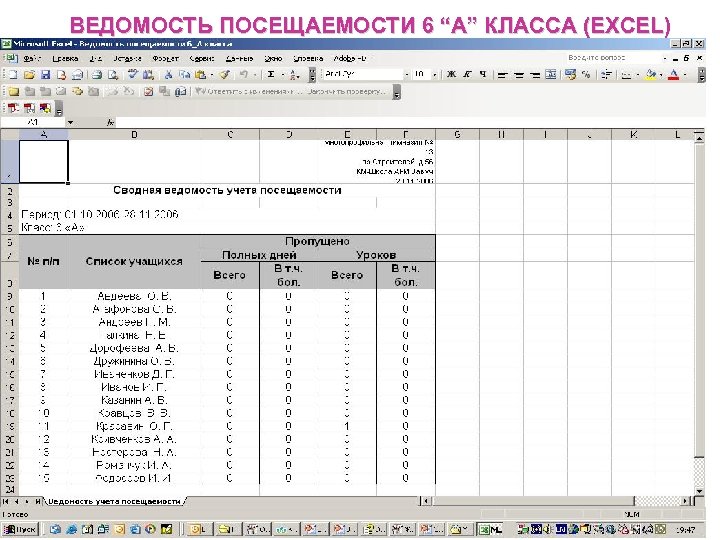Expand the Borders dropdown arrow
Viewport: 720px width, 540px height.
[x=637, y=74]
